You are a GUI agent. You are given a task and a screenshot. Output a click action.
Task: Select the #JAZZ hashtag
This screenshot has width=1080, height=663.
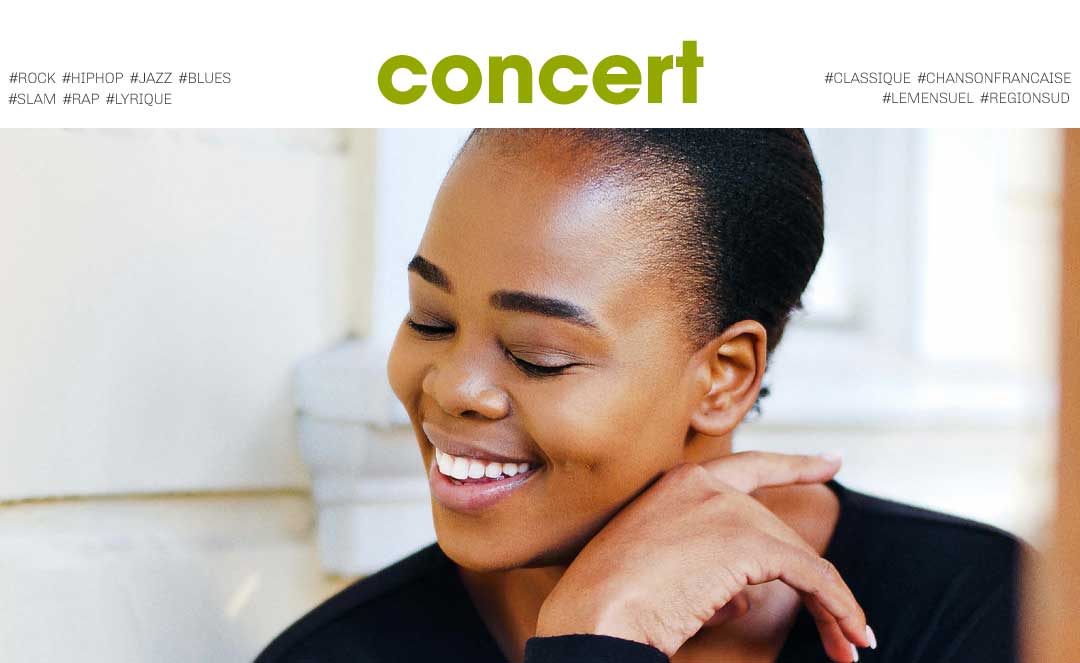(x=151, y=78)
